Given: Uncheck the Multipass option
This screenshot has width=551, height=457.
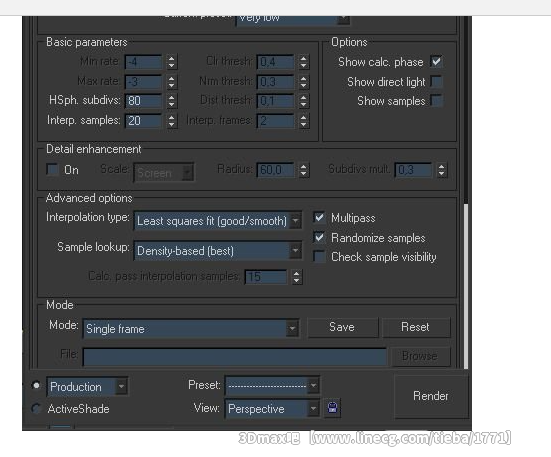Looking at the screenshot, I should (319, 218).
